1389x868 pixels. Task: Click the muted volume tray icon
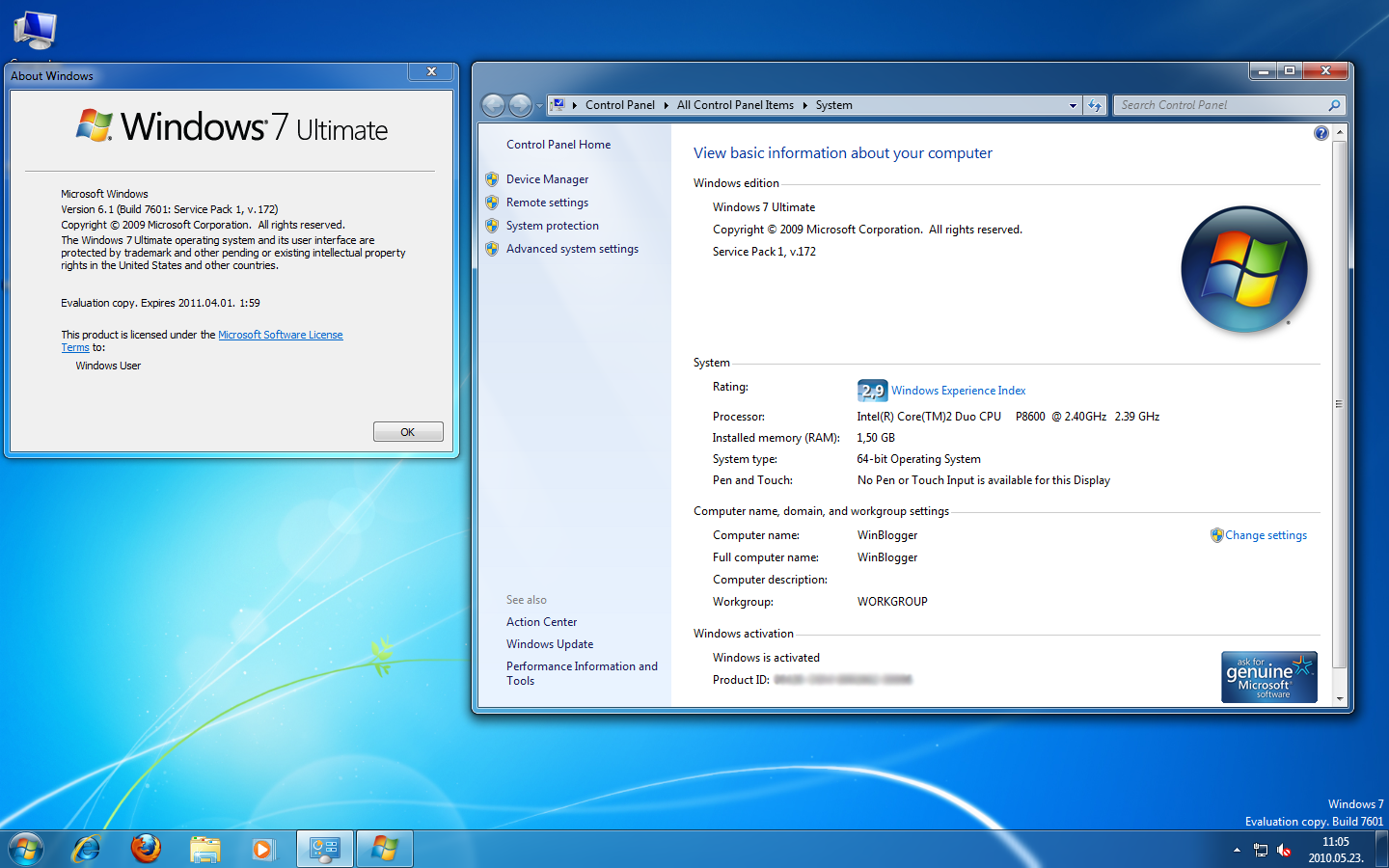pos(1284,850)
